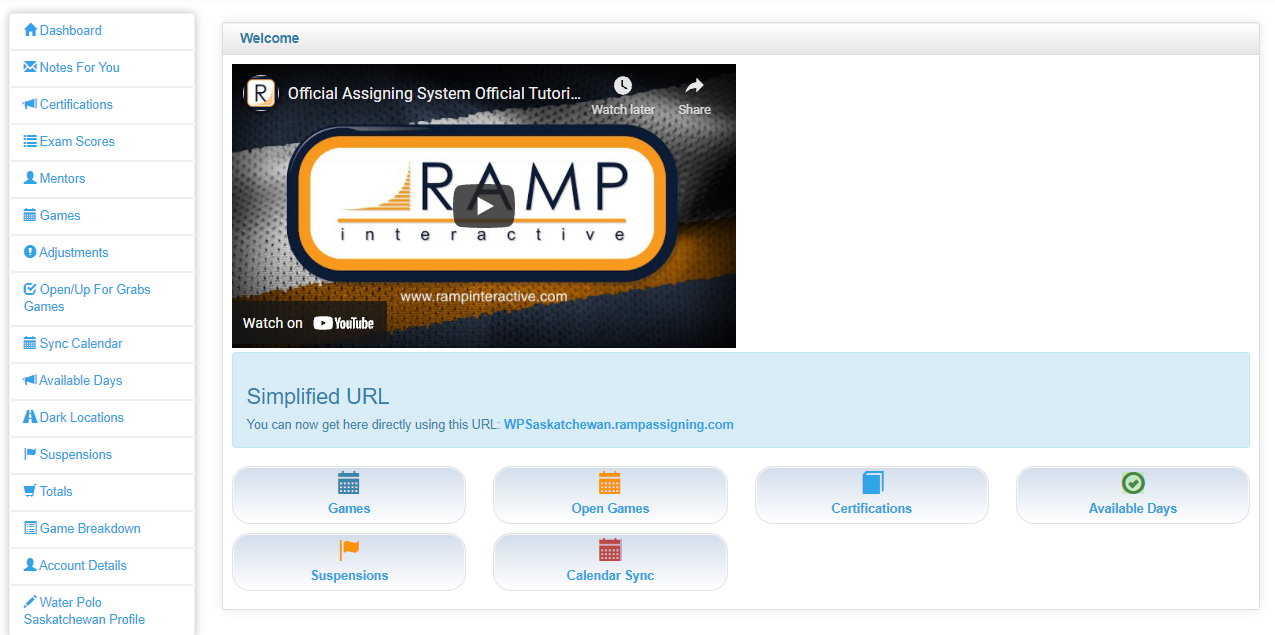Click the road icon beside Dark Locations
The height and width of the screenshot is (635, 1275).
coord(30,417)
